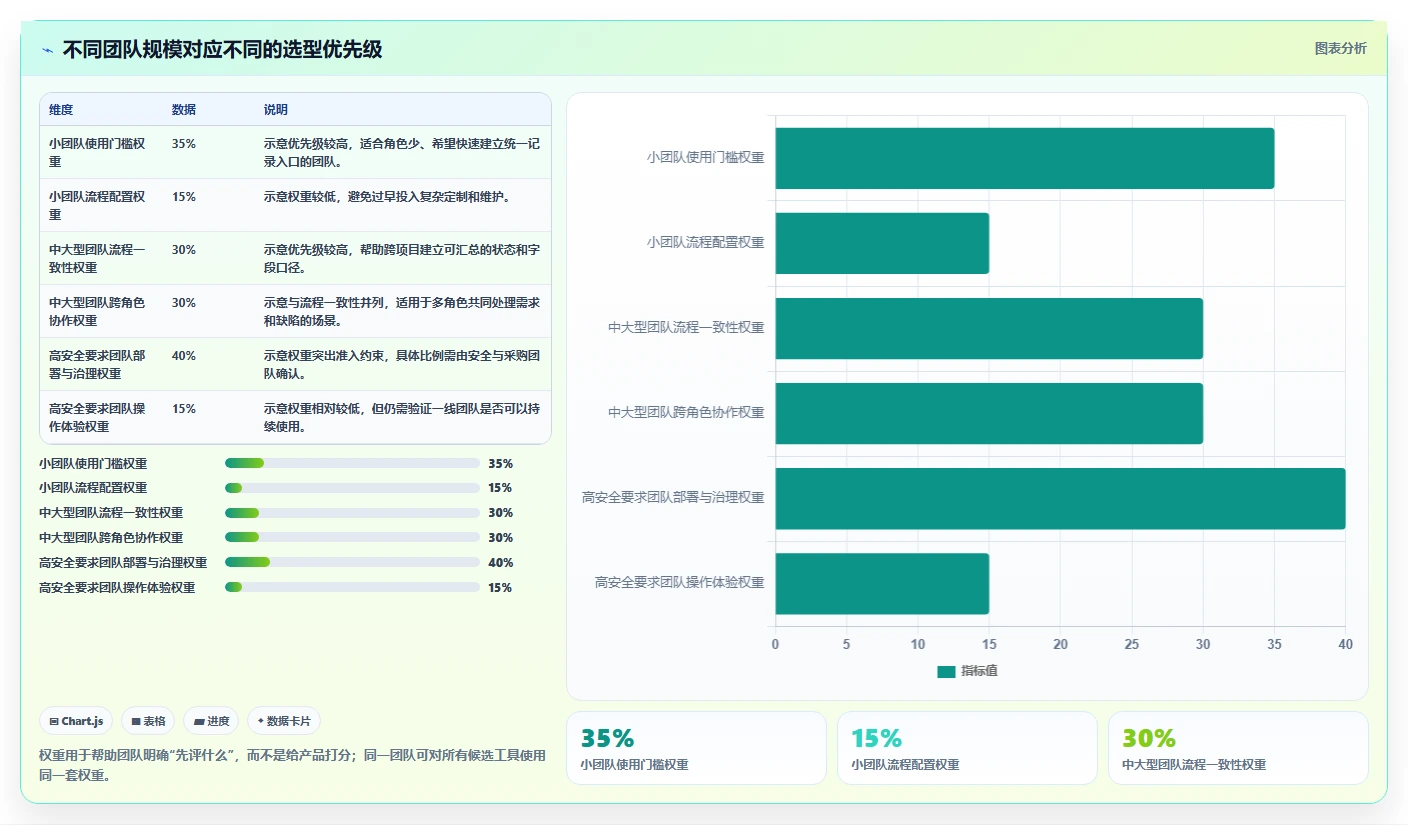Image resolution: width=1408 pixels, height=825 pixels.
Task: Open the 15% 小团队流程配置权重 data card
Action: pyautogui.click(x=967, y=748)
